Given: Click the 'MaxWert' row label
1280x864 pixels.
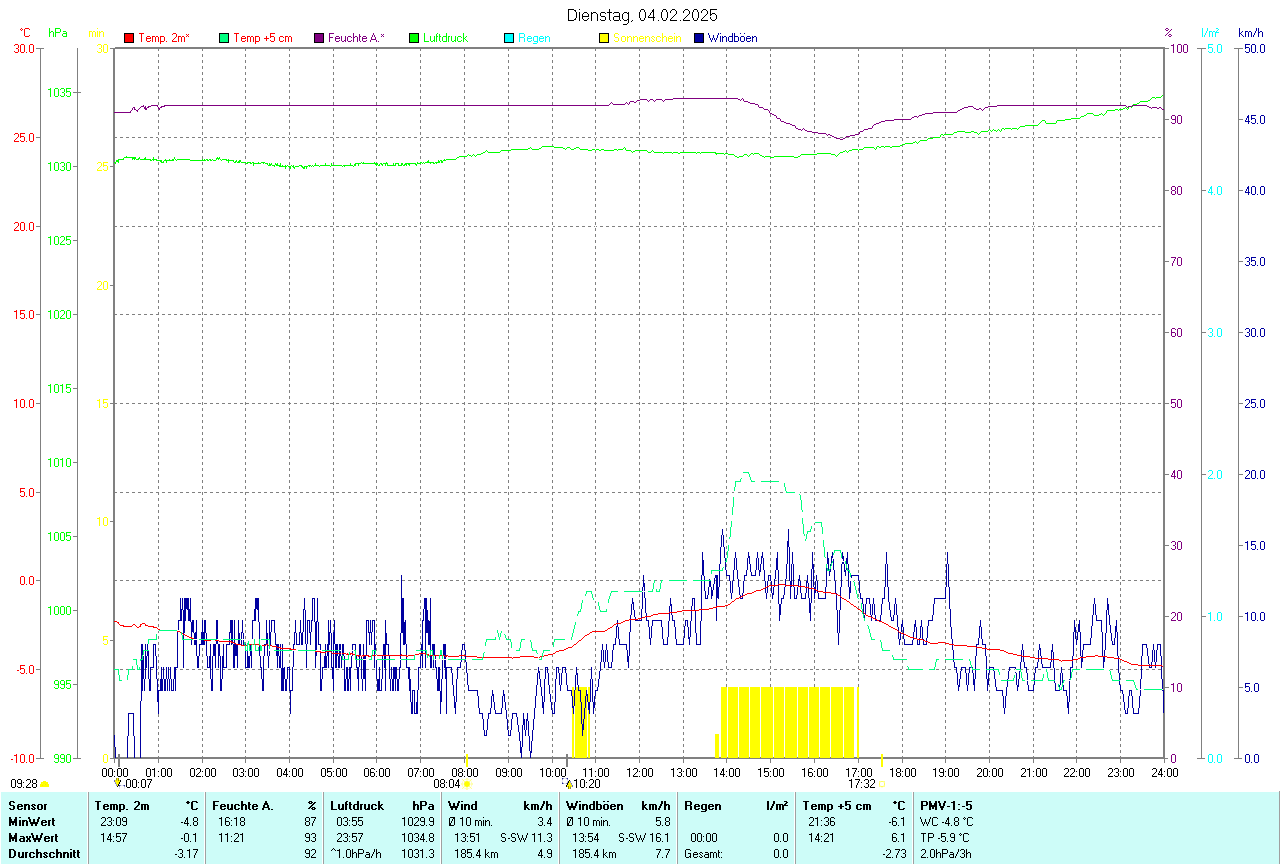Looking at the screenshot, I should 33,838.
